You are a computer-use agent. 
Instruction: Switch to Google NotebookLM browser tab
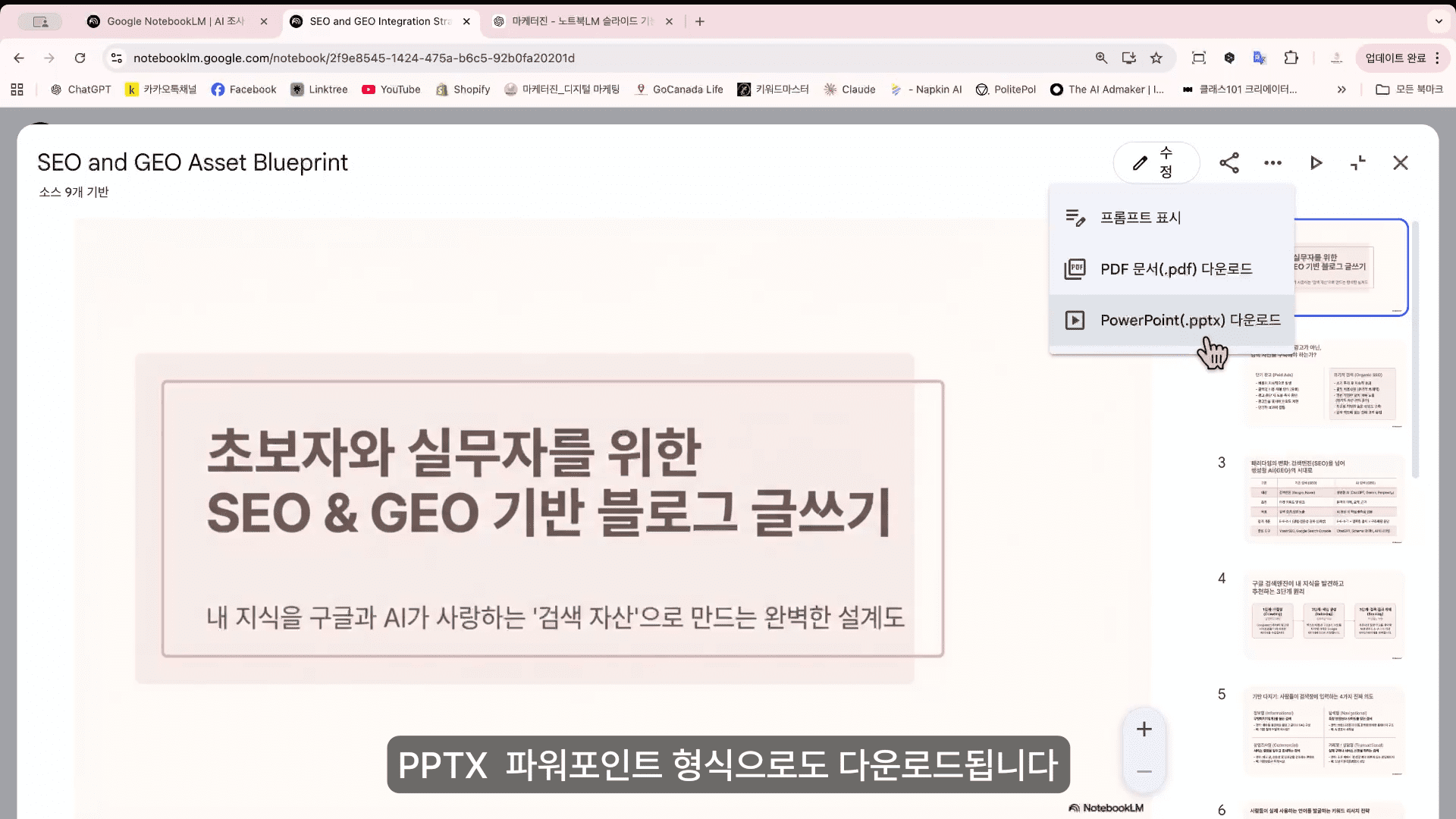coord(176,21)
